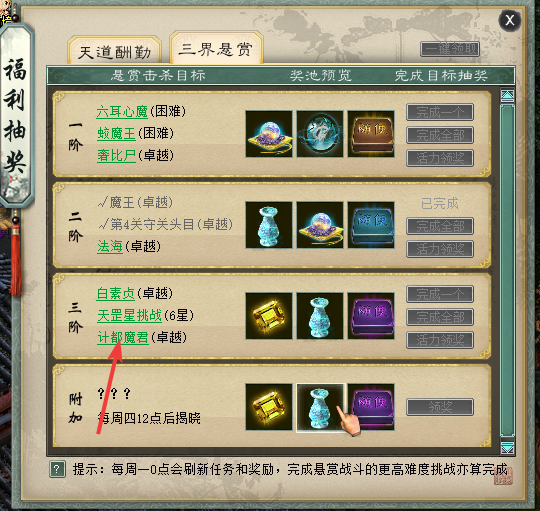Screen dimensions: 540x511
Task: Click the highlighted vase in bonus row
Action: 320,407
